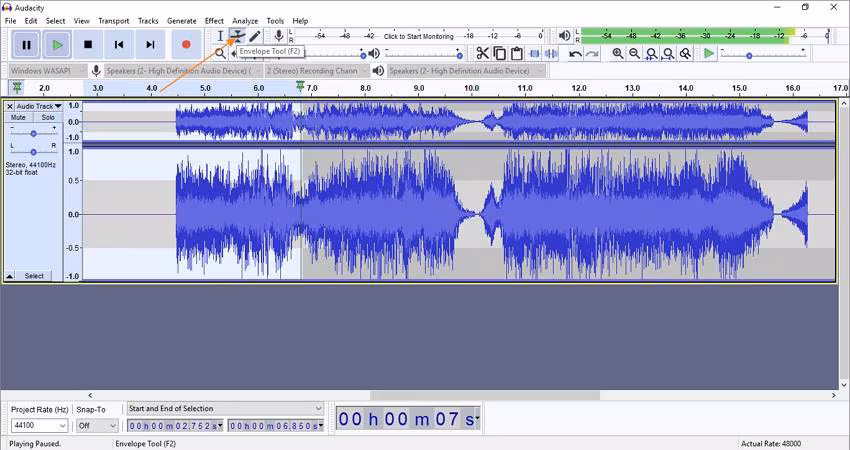Open playback device Speakers dropdown
The width and height of the screenshot is (850, 450).
click(466, 70)
